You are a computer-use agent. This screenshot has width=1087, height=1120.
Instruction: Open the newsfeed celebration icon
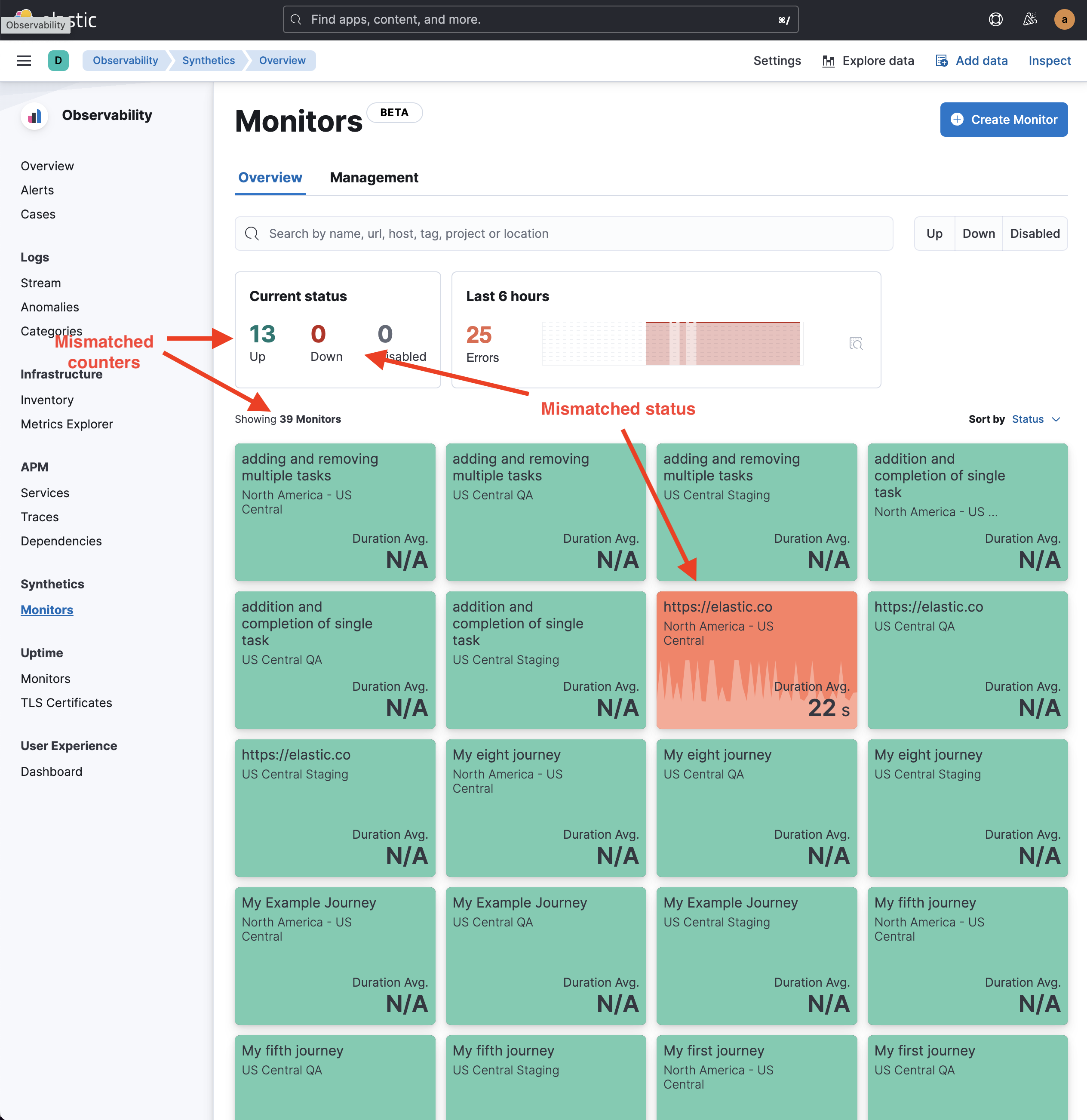[x=1029, y=19]
